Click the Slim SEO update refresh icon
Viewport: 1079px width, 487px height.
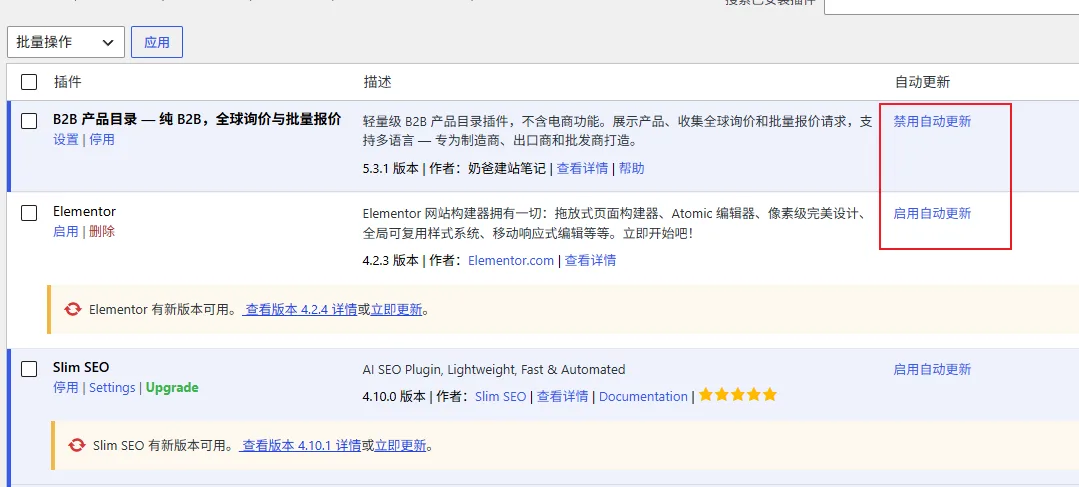coord(76,446)
